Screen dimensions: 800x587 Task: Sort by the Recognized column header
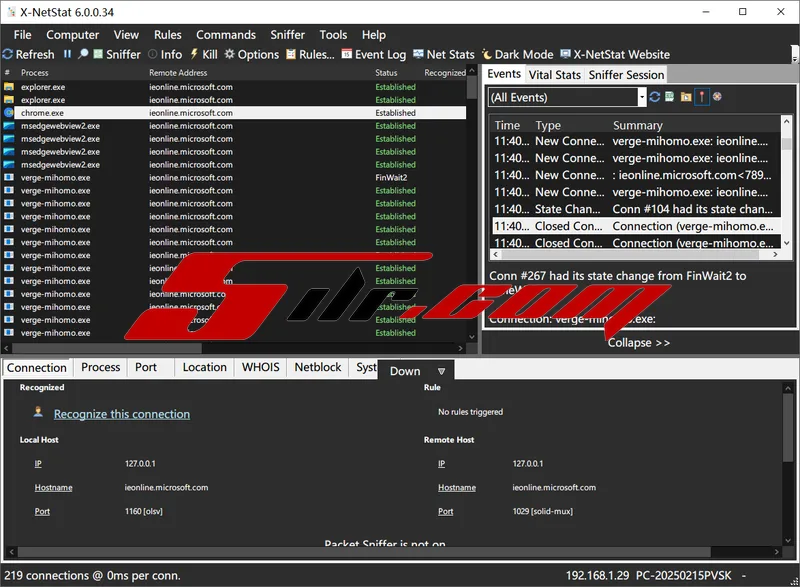(444, 73)
